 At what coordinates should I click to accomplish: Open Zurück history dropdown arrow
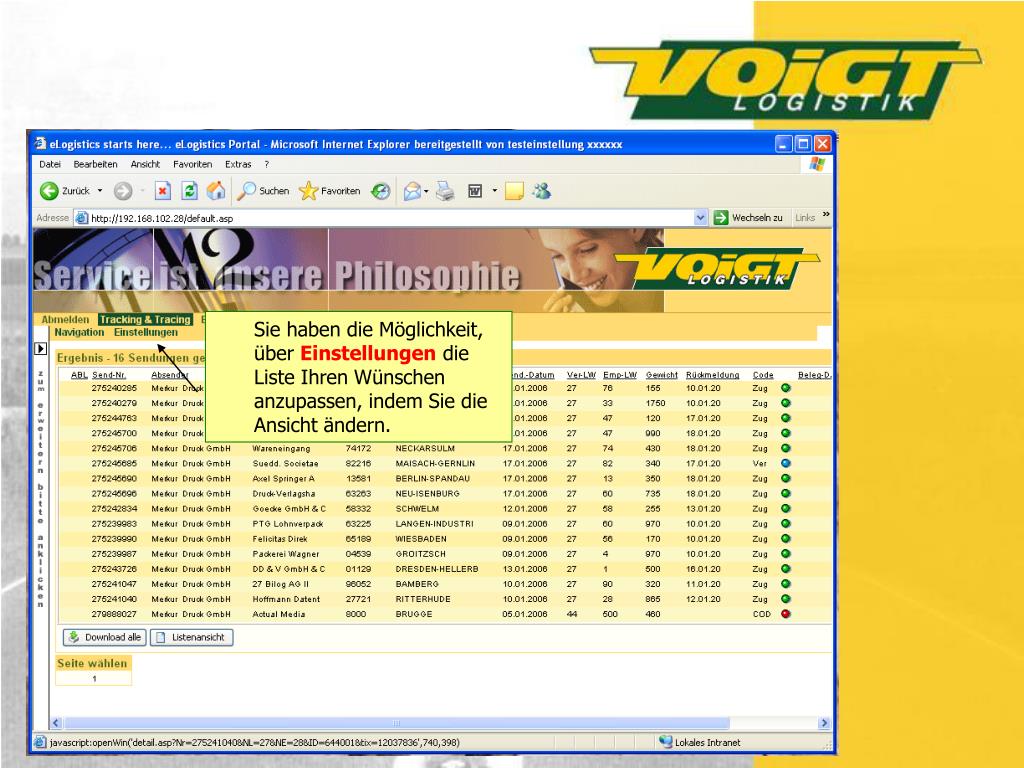coord(100,191)
